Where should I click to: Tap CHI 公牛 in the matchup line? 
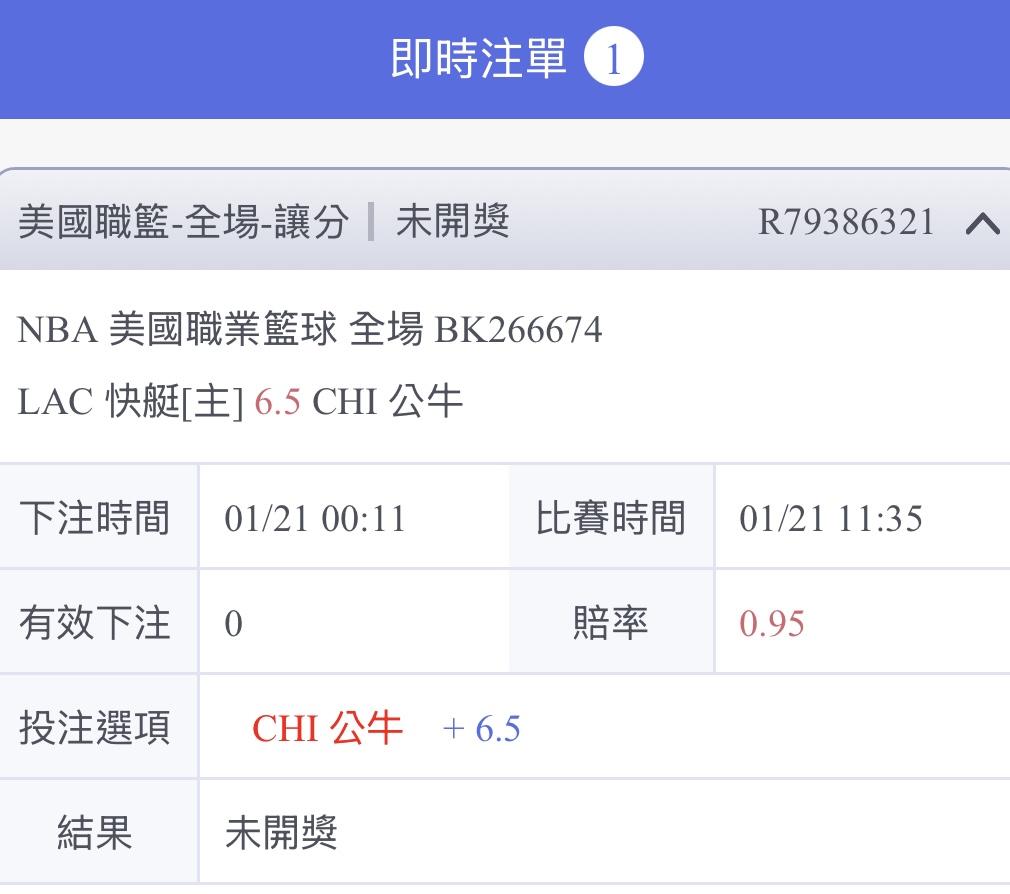[x=388, y=402]
